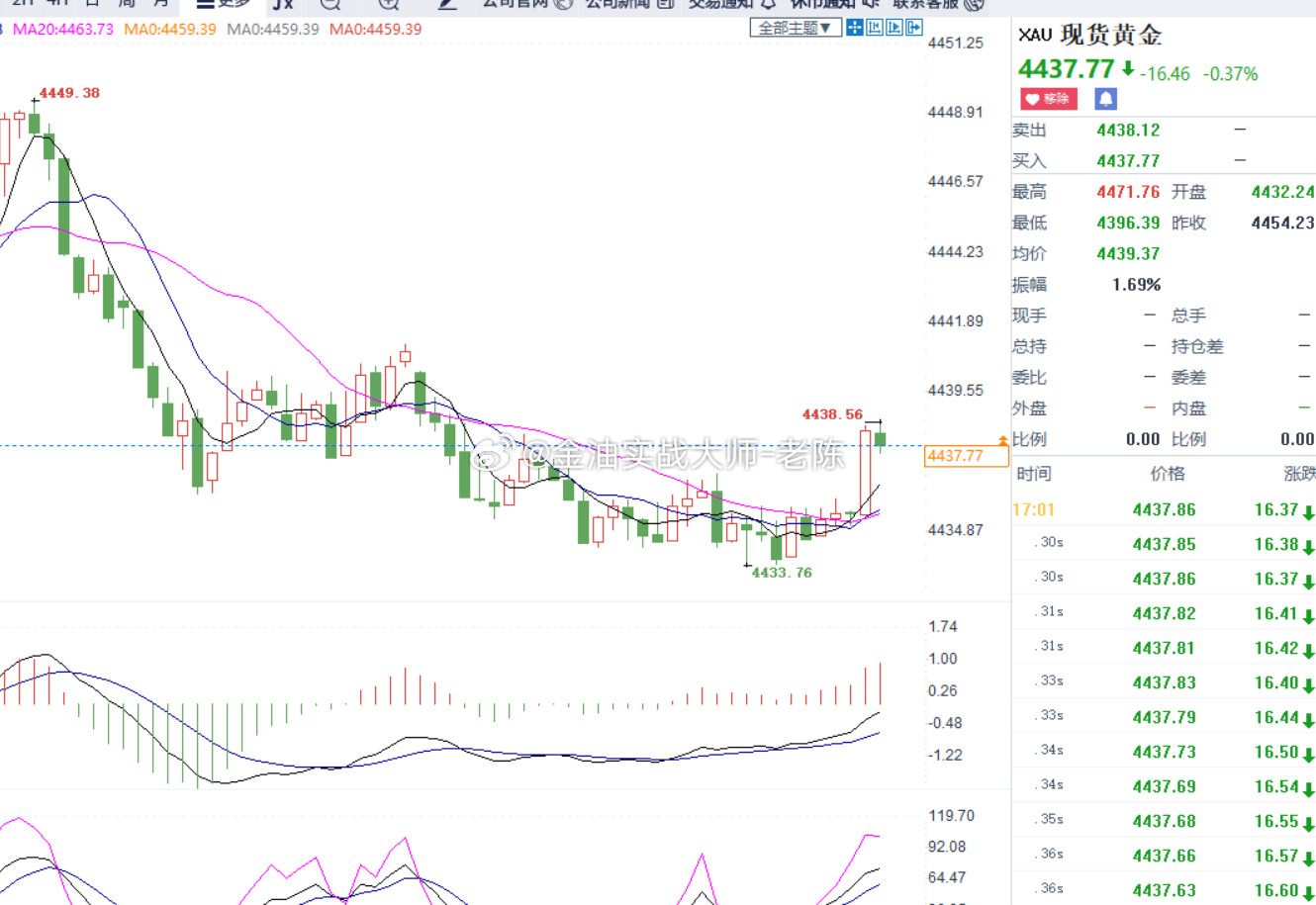Click the 4434.87 price axis label

click(956, 529)
